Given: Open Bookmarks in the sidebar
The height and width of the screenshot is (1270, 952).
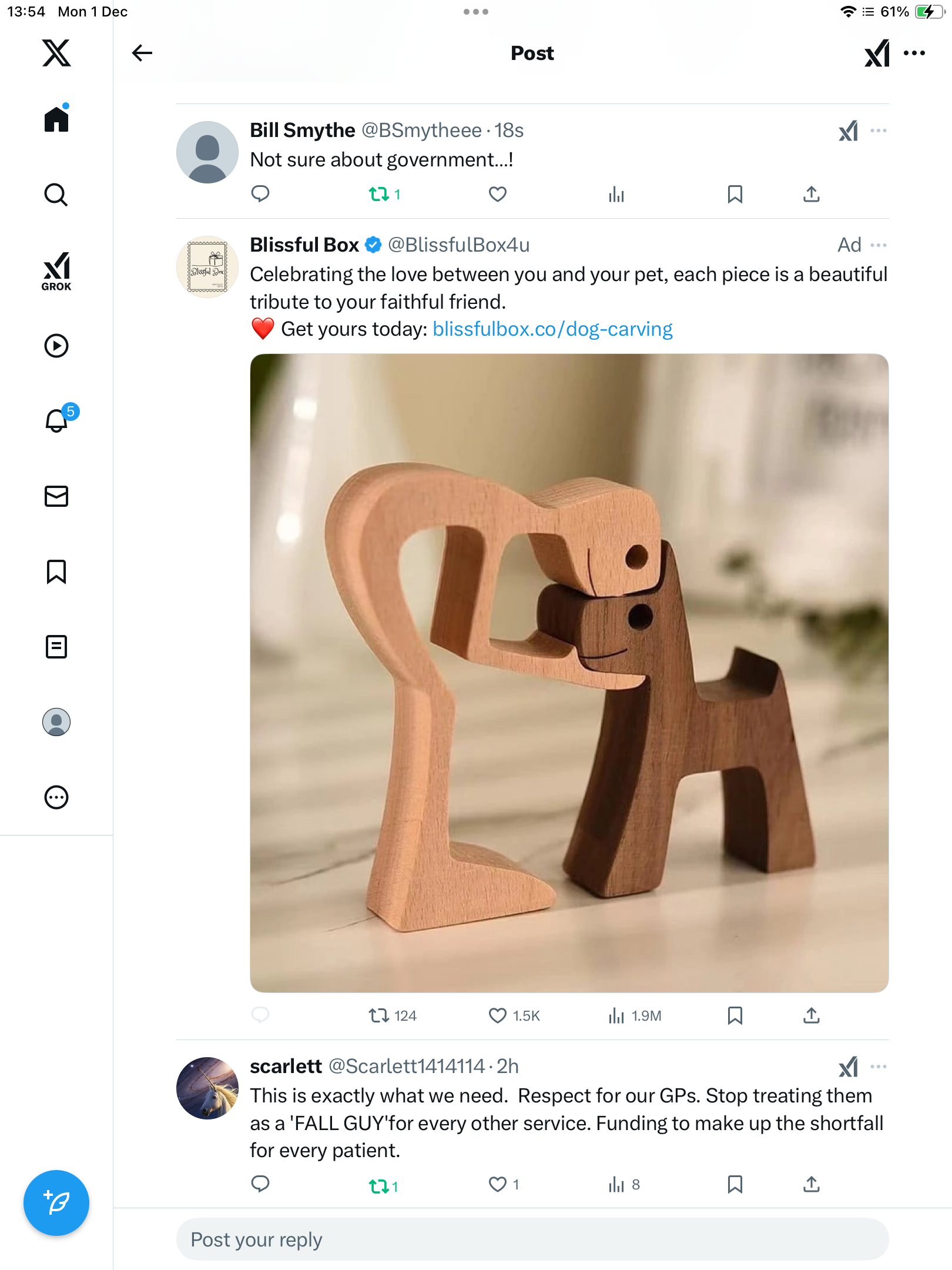Looking at the screenshot, I should (x=56, y=571).
